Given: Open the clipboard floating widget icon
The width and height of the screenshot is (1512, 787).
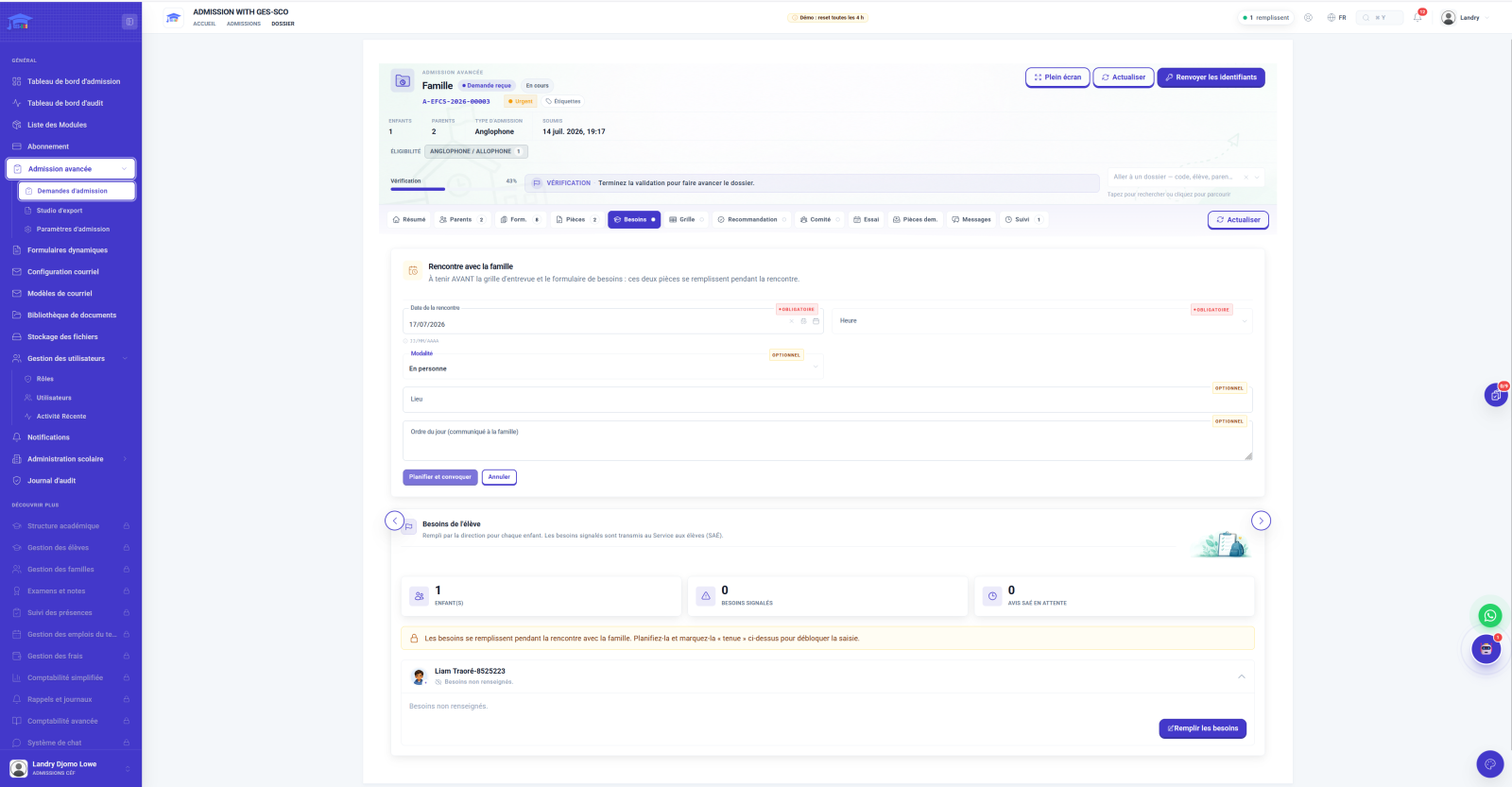Looking at the screenshot, I should pos(1495,396).
